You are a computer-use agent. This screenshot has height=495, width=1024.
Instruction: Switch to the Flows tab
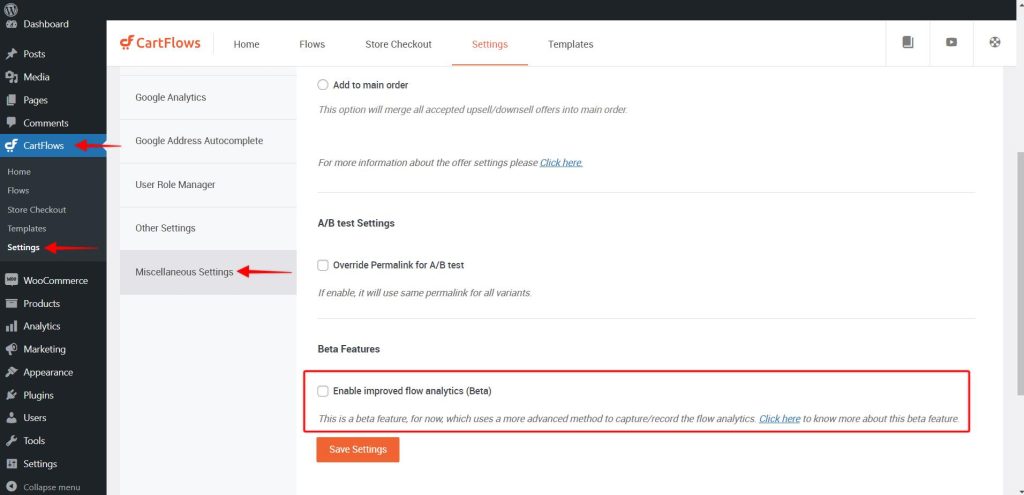pyautogui.click(x=312, y=44)
